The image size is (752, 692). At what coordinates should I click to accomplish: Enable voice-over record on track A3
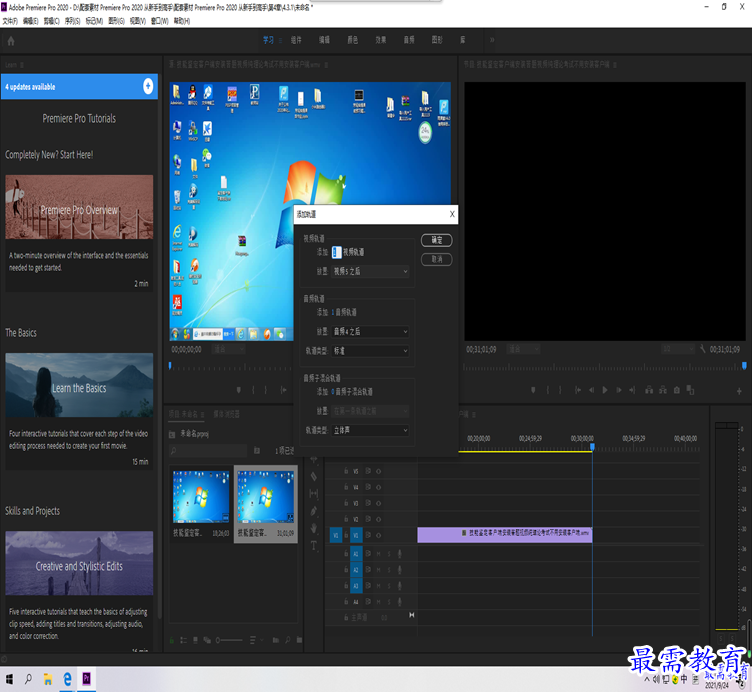400,586
